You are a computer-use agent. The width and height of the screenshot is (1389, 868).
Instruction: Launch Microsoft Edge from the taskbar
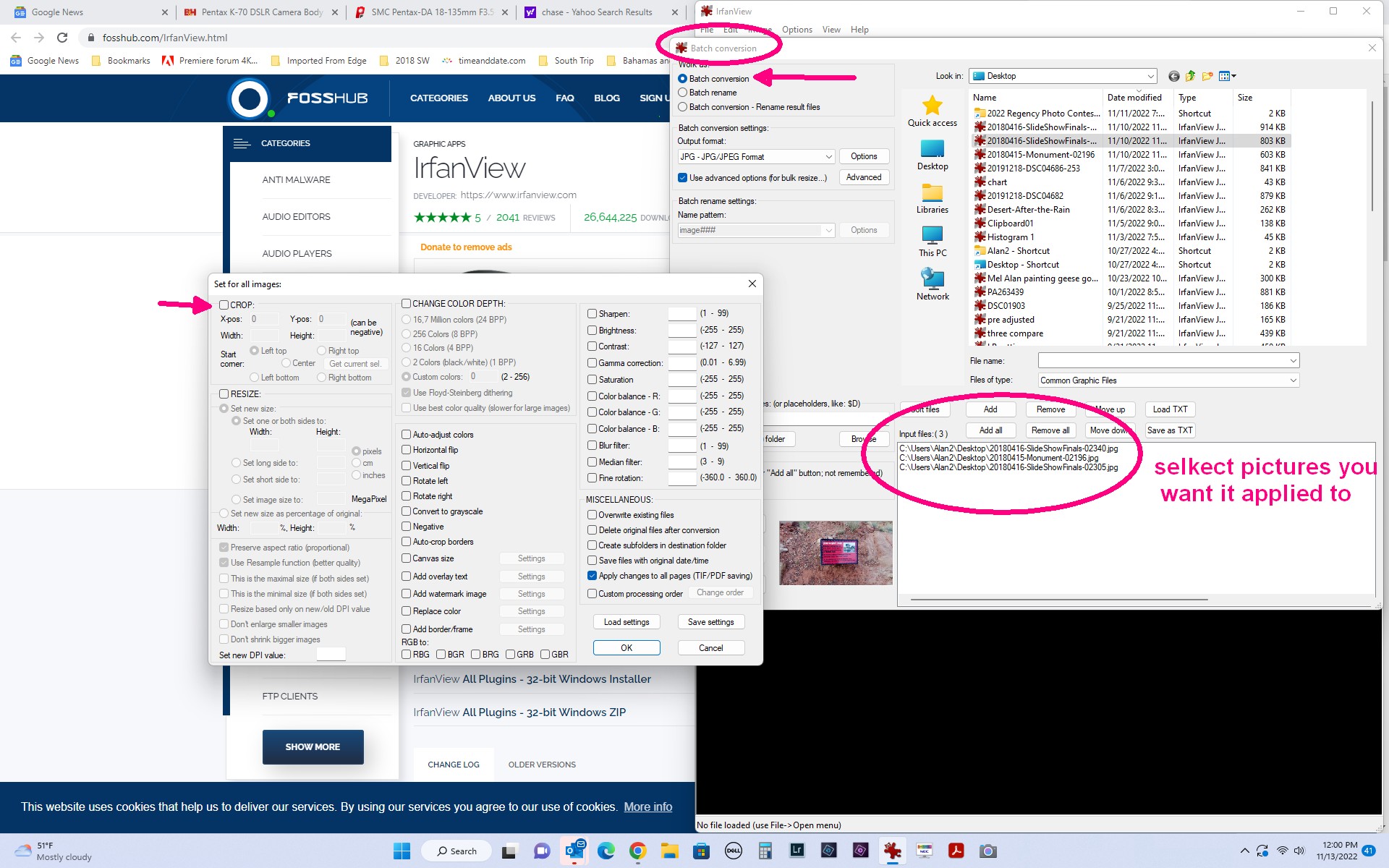tap(606, 851)
